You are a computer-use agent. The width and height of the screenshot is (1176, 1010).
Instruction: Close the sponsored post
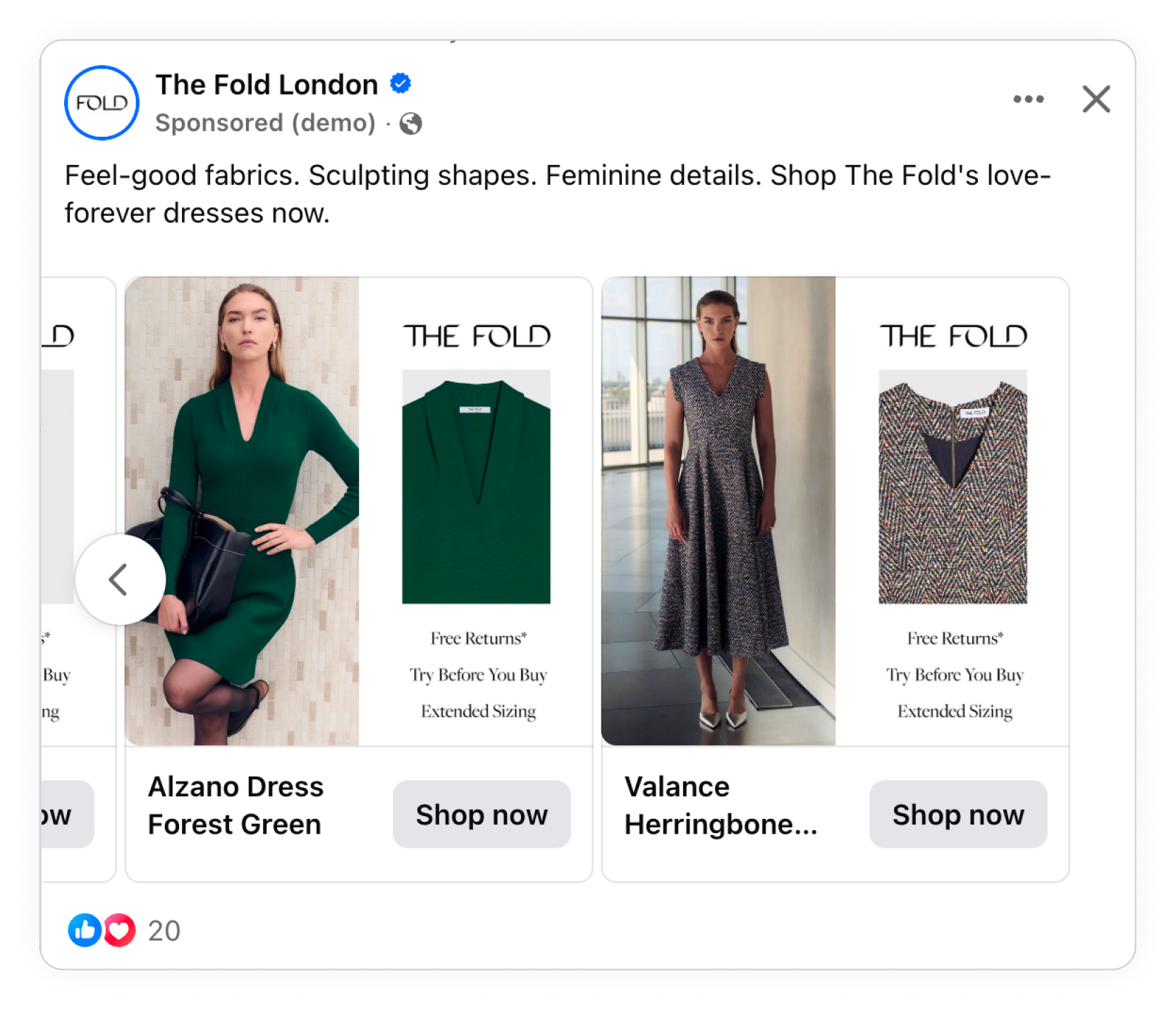[1096, 99]
